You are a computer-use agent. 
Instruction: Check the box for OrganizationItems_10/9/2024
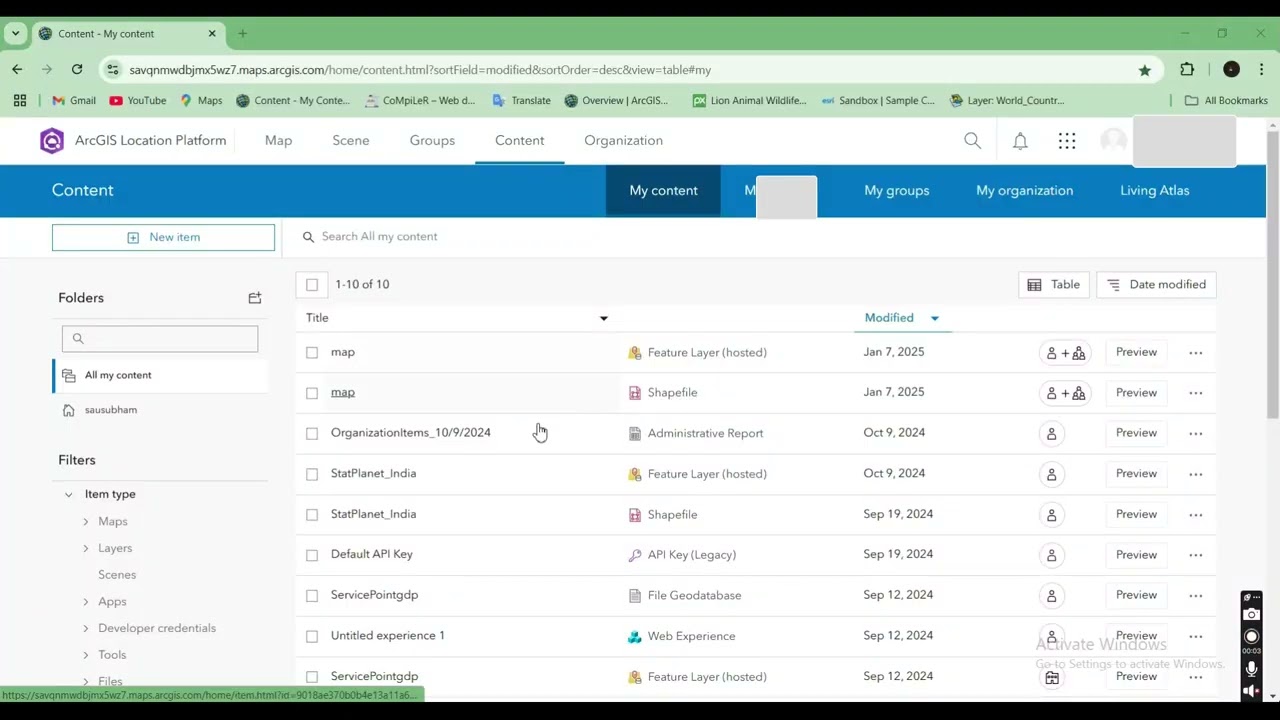[x=312, y=434]
